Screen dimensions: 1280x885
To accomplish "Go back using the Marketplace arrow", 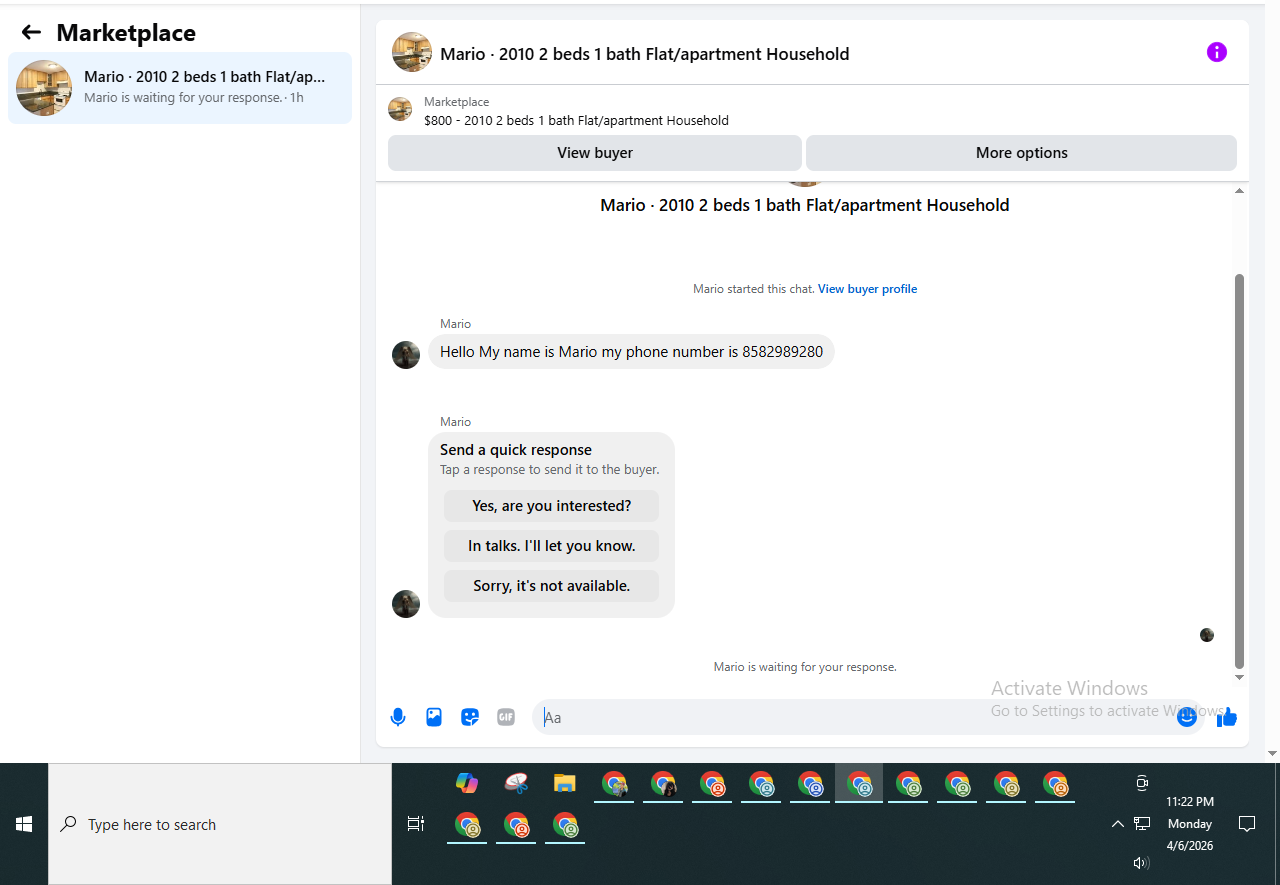I will click(x=31, y=33).
